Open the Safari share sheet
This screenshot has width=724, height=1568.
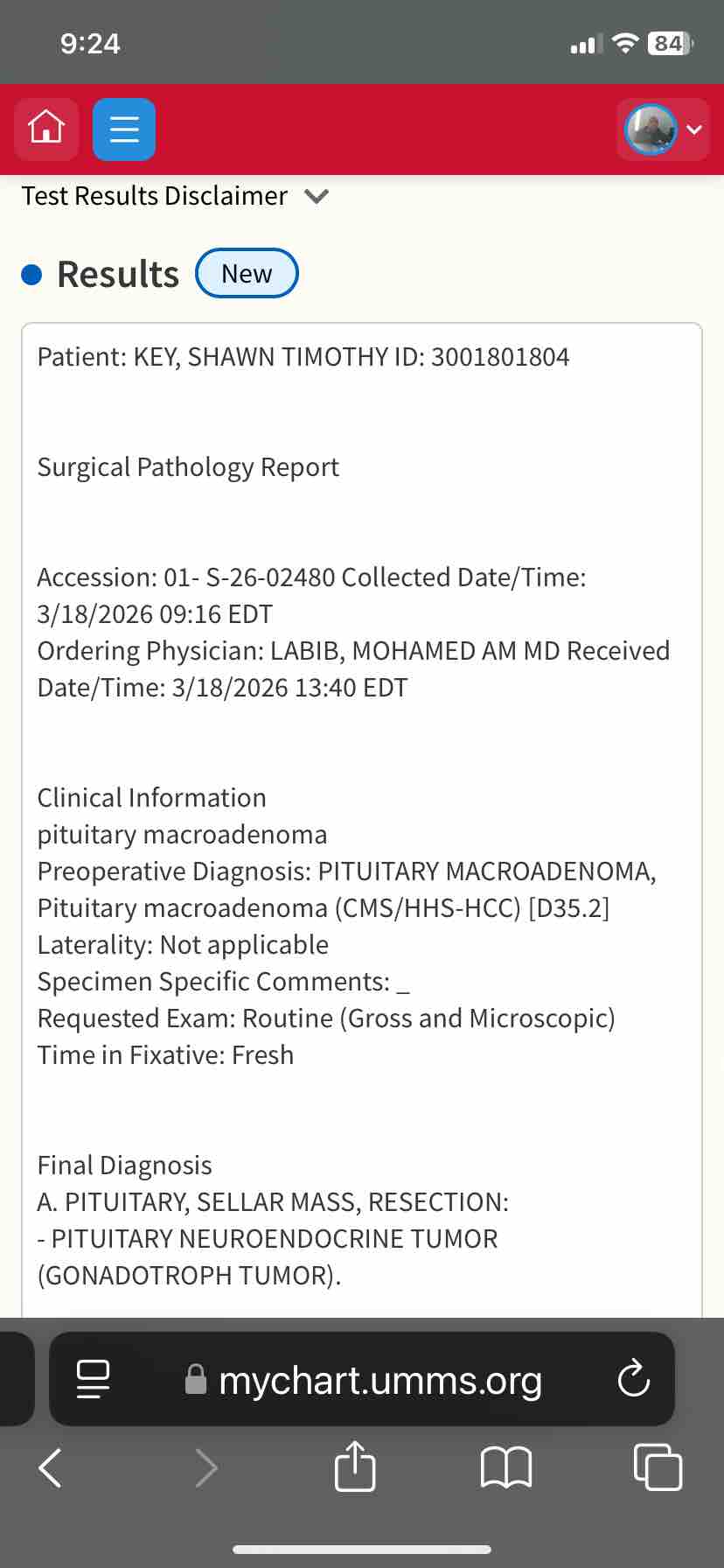pyautogui.click(x=355, y=1466)
